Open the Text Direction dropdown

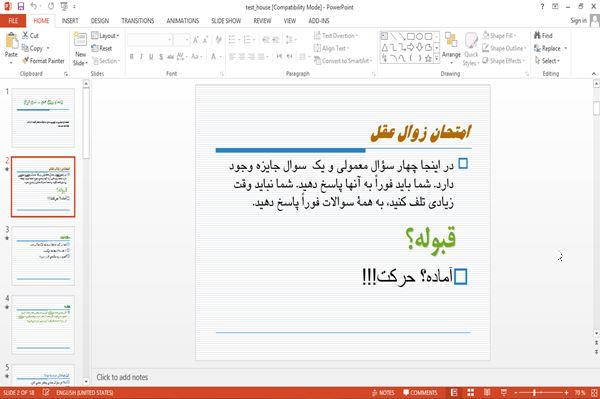[336, 36]
